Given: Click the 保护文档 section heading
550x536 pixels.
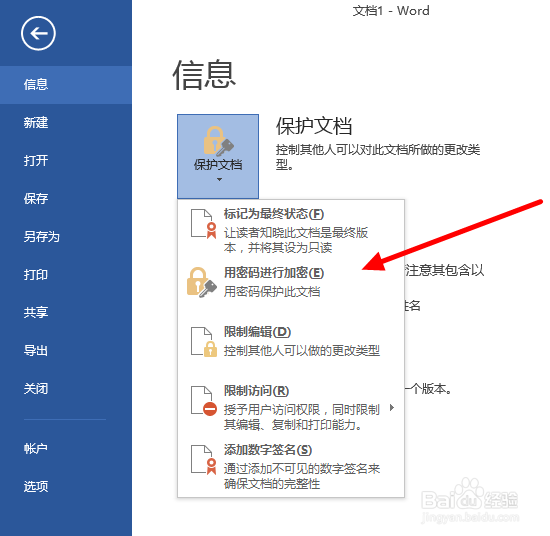Looking at the screenshot, I should 314,126.
